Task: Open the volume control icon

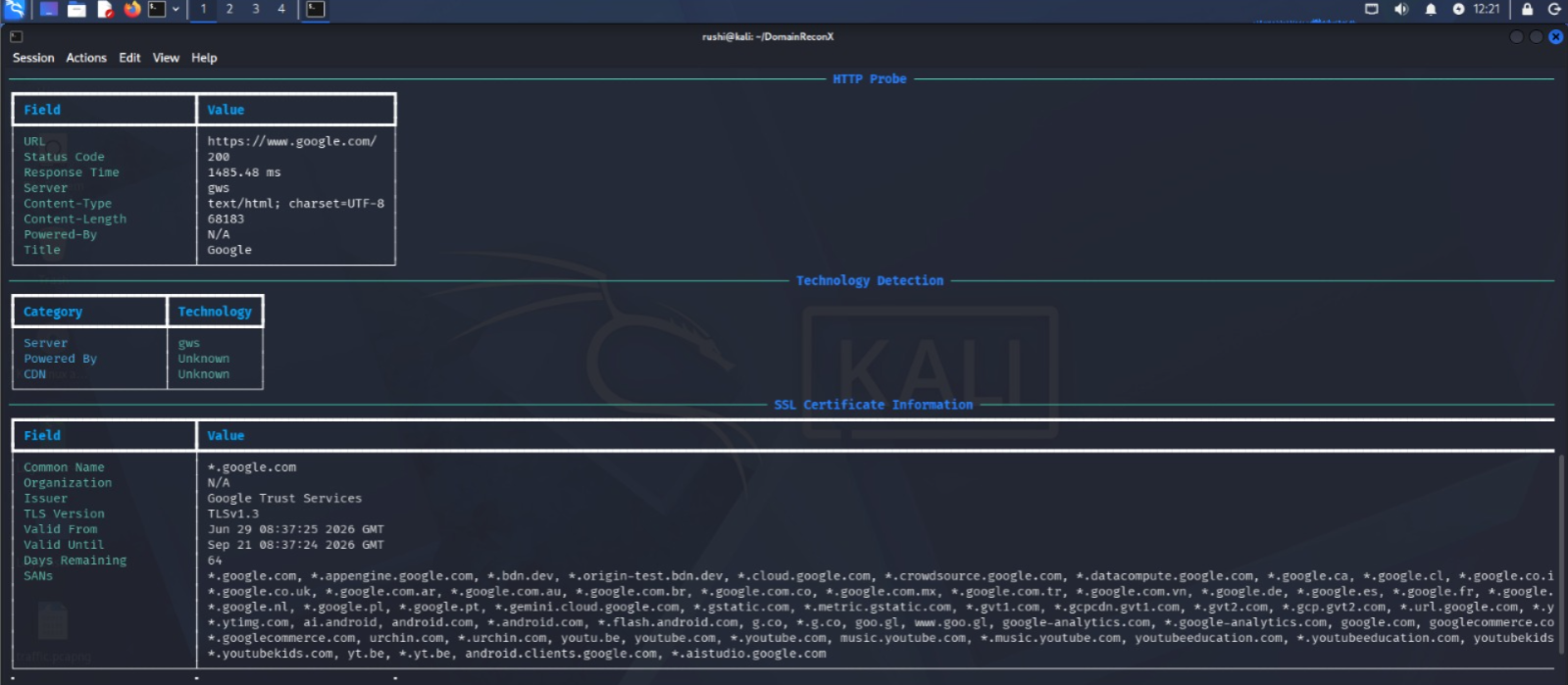Action: point(1401,9)
